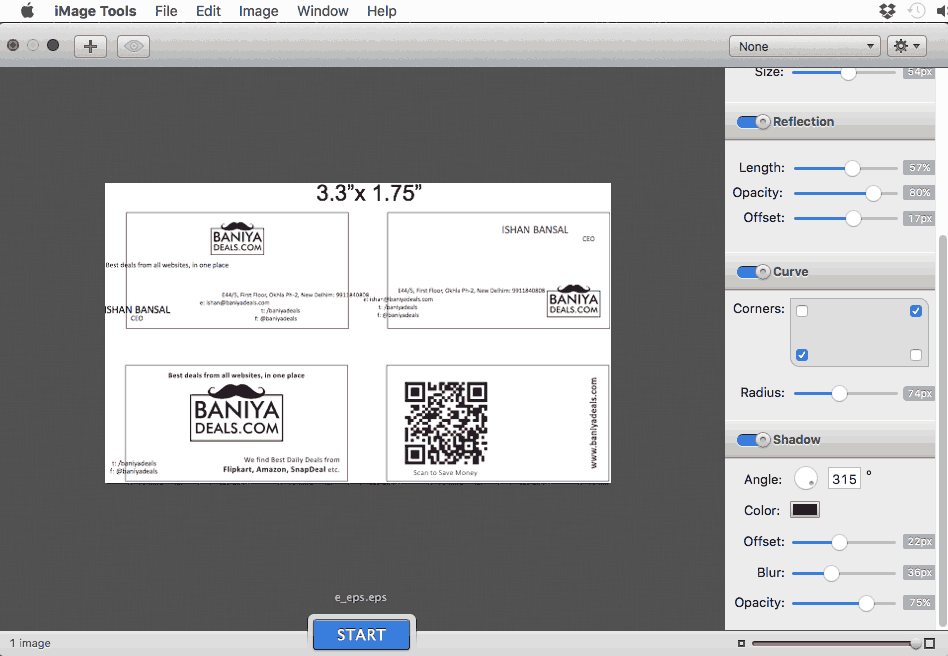
Task: Open the Help menu
Action: click(381, 11)
